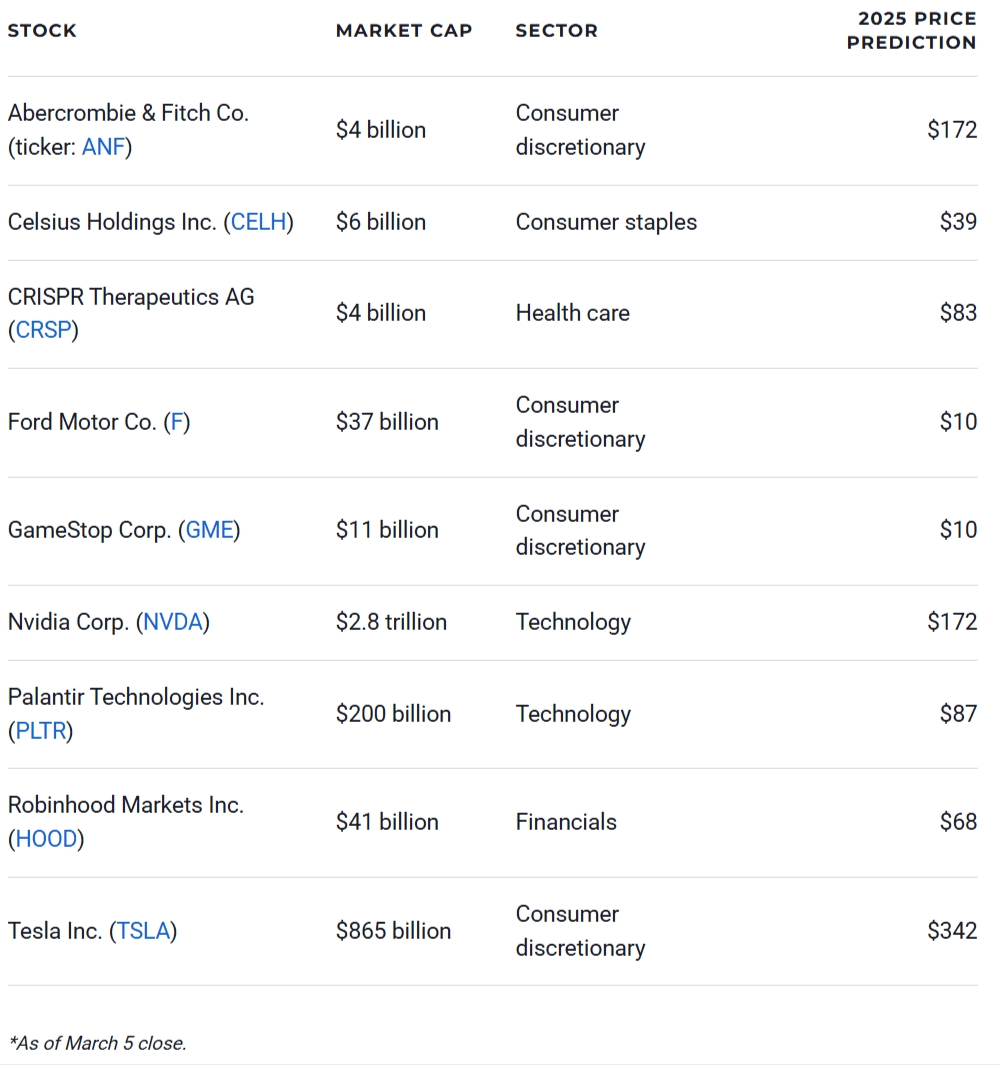Select the $200 billion market cap cell
Viewport: 1000px width, 1065px height.
click(x=393, y=714)
